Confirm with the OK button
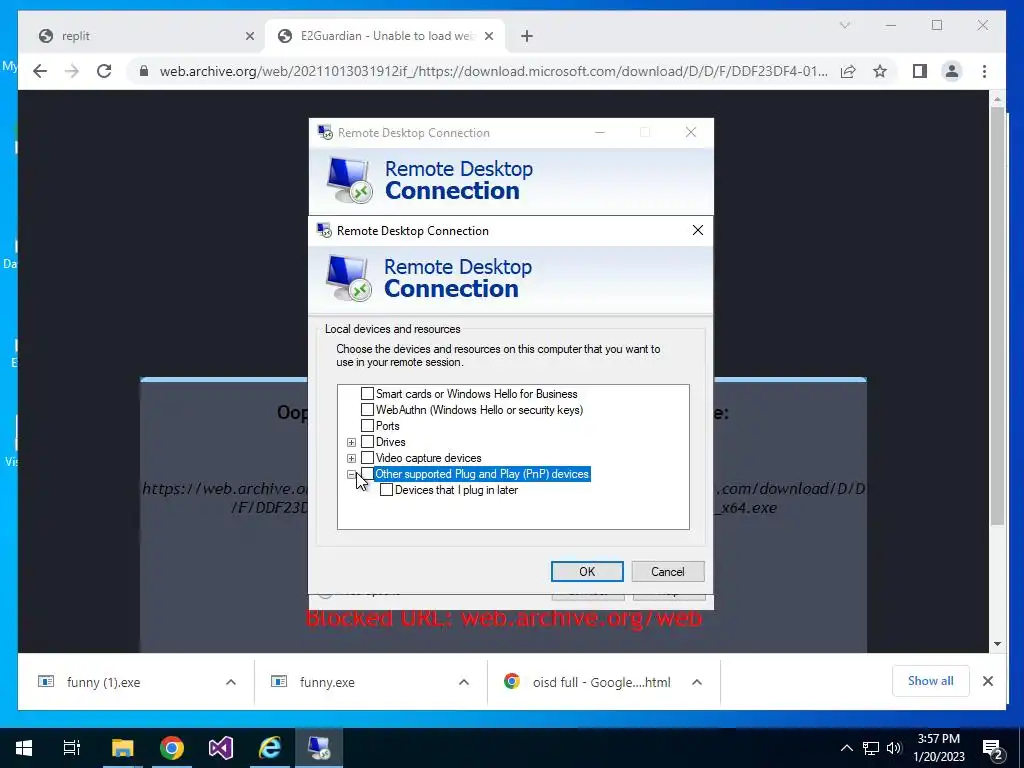Viewport: 1024px width, 768px height. tap(587, 571)
